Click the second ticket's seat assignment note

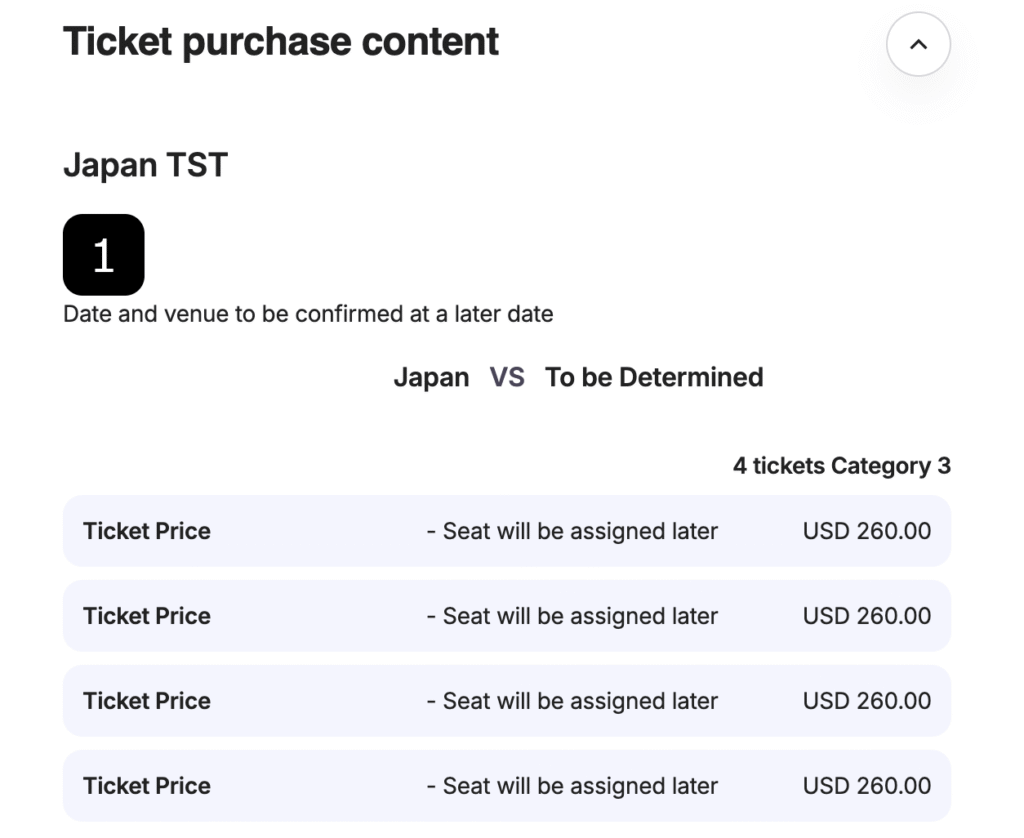pyautogui.click(x=572, y=616)
